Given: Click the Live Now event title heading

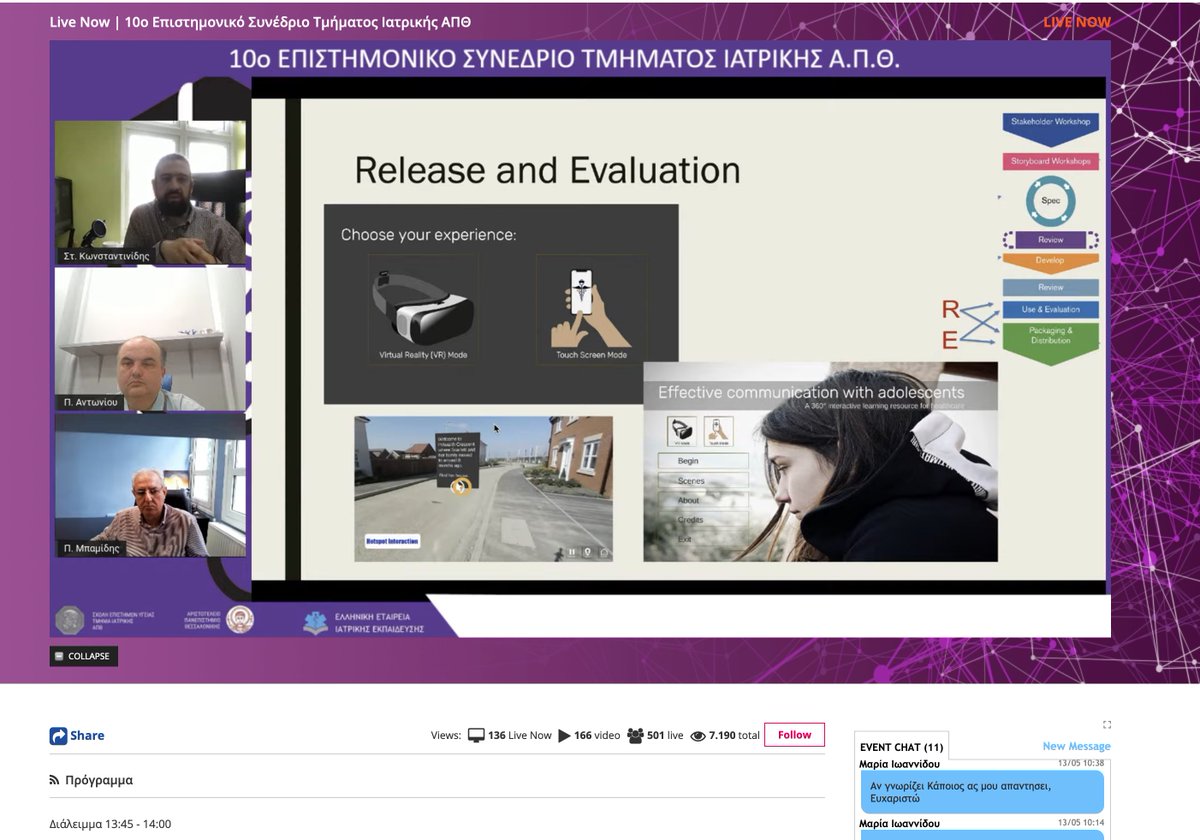Looking at the screenshot, I should 260,22.
